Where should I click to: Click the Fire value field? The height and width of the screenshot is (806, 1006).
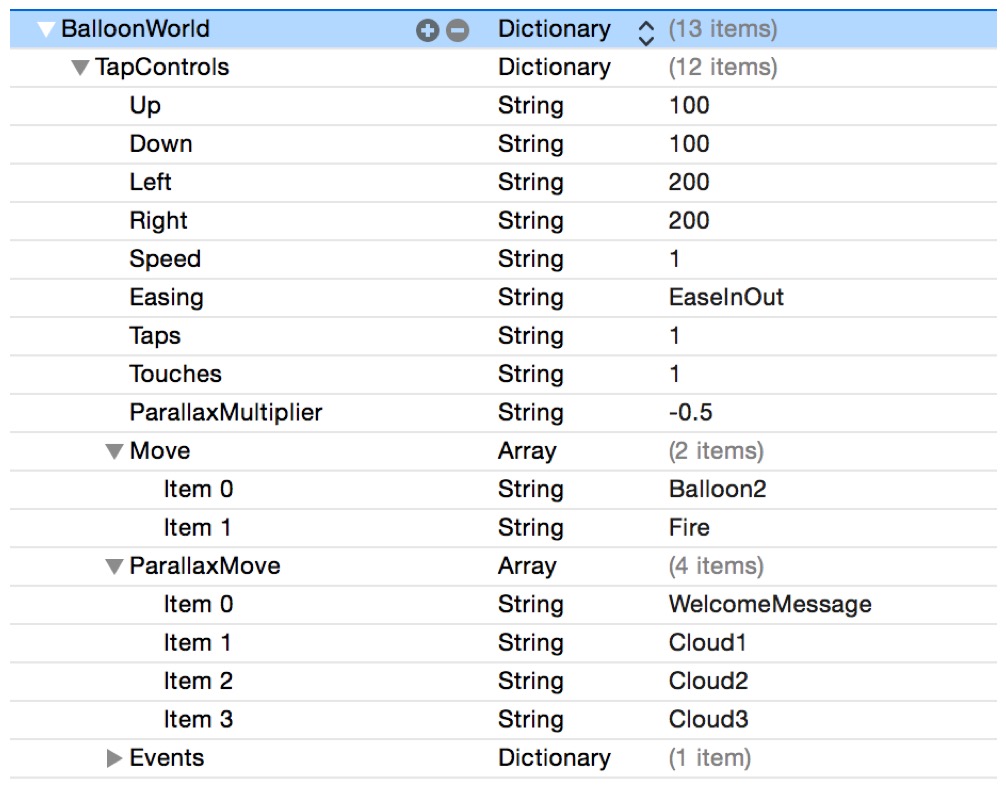click(689, 528)
